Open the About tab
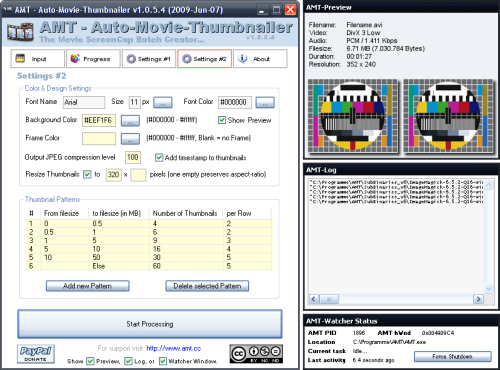The image size is (500, 370). click(x=260, y=59)
